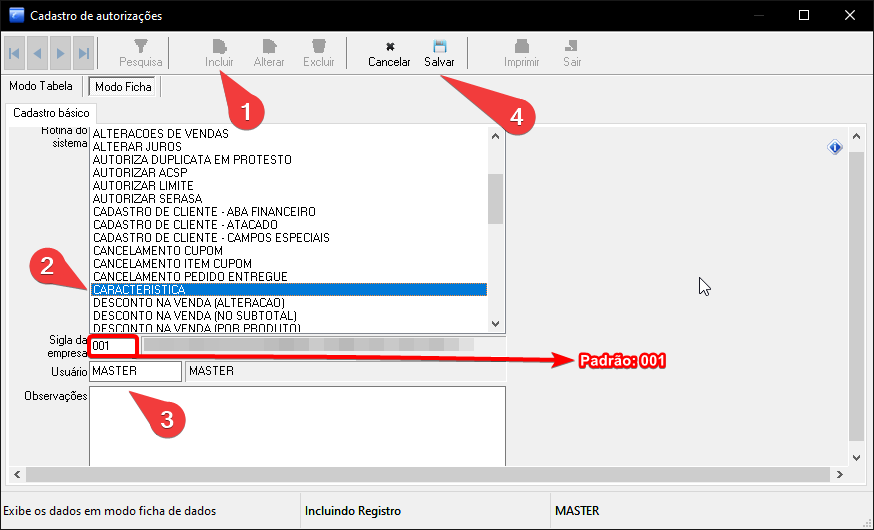Click the Sair exit icon
Screen dimensions: 874x530
point(571,47)
